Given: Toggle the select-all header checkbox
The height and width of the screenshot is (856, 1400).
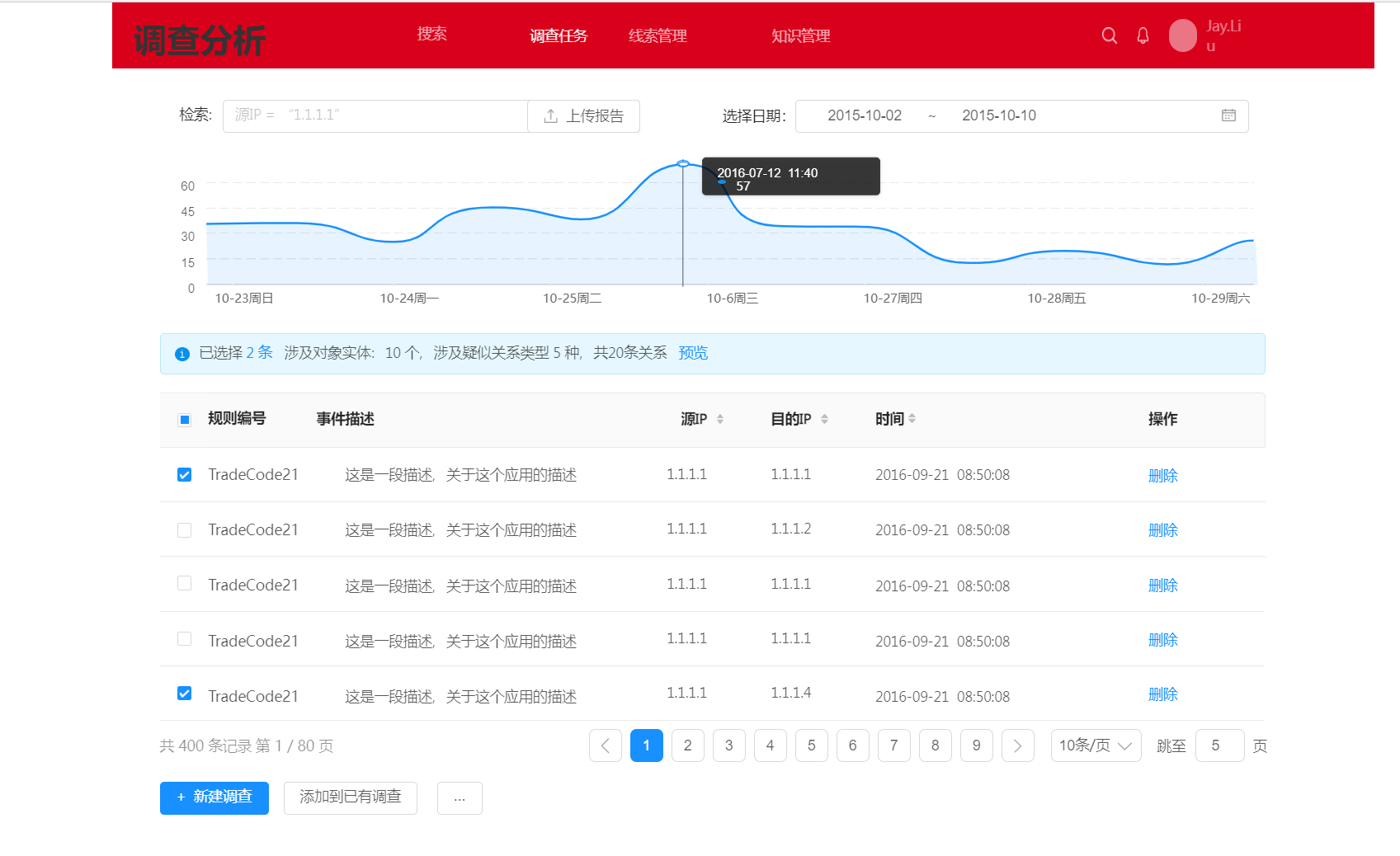Looking at the screenshot, I should point(185,420).
